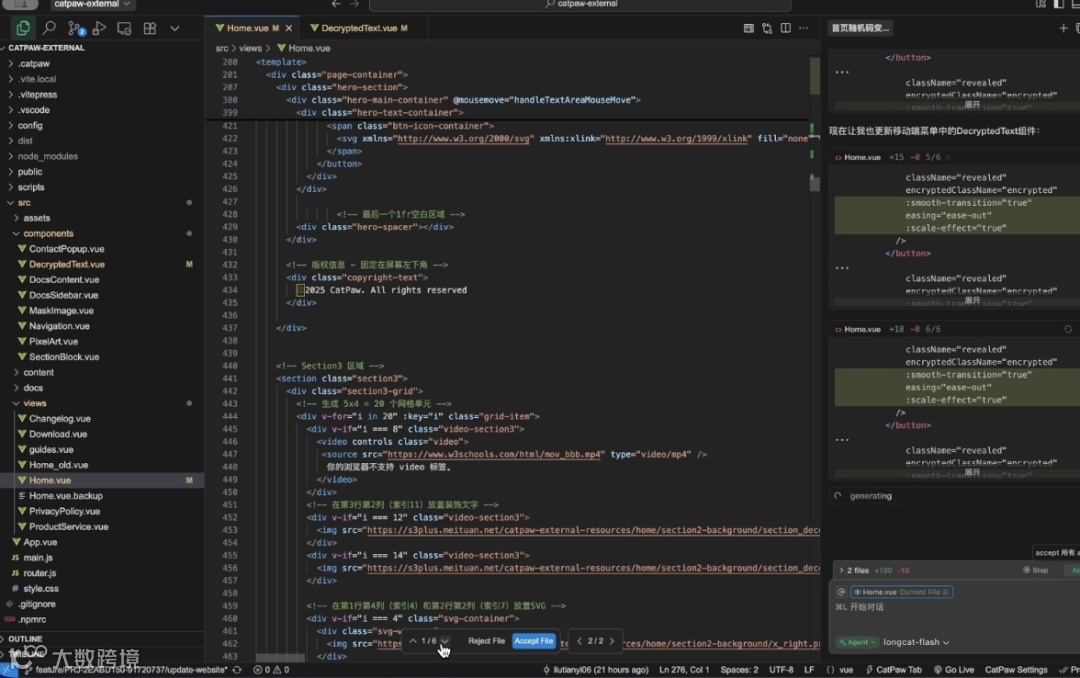Open Home_old.vue in the explorer

(x=59, y=465)
